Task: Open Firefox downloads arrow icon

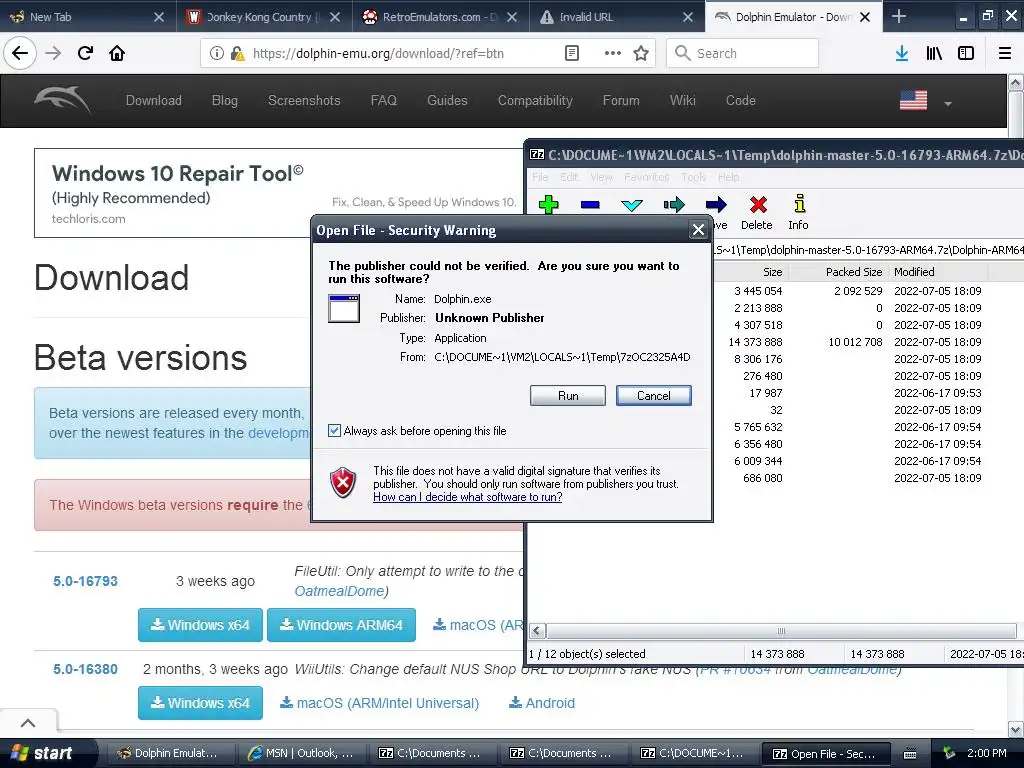Action: coord(902,53)
